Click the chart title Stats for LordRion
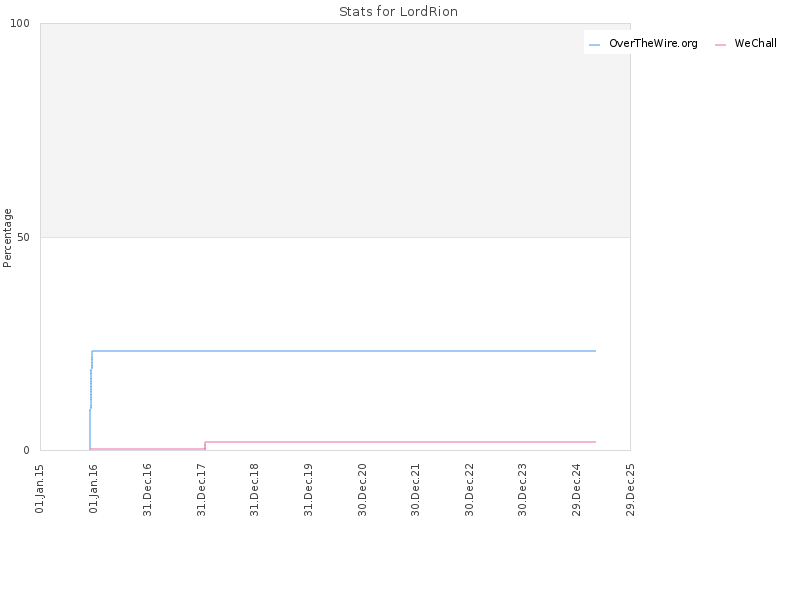Image resolution: width=800 pixels, height=600 pixels. [x=398, y=11]
